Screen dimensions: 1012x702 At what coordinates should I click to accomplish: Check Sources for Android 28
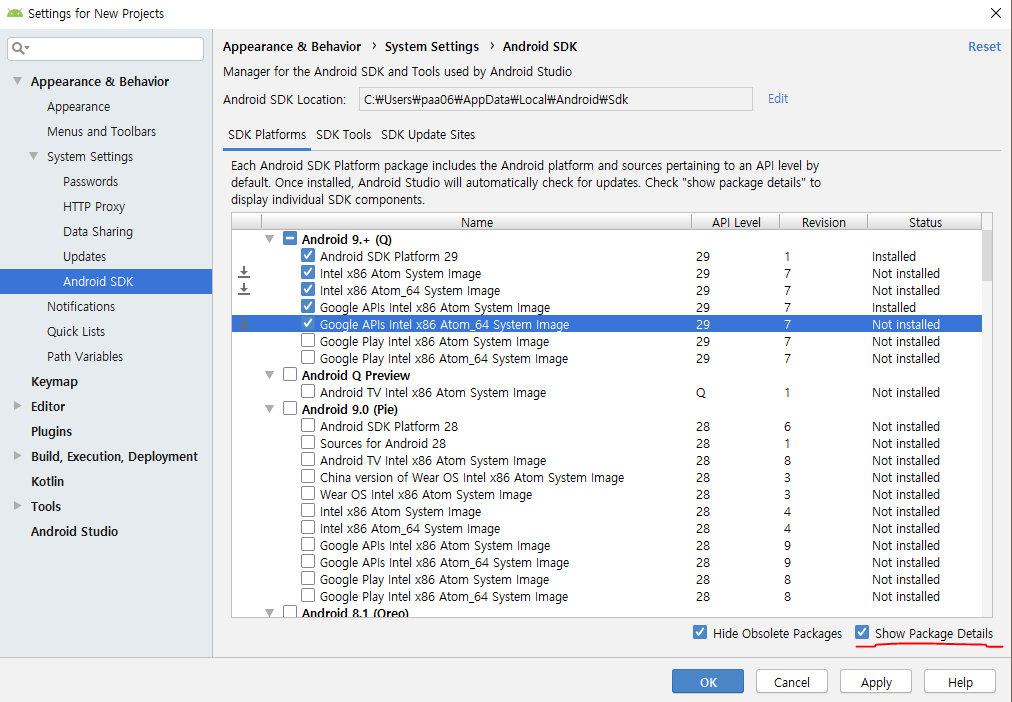[308, 443]
